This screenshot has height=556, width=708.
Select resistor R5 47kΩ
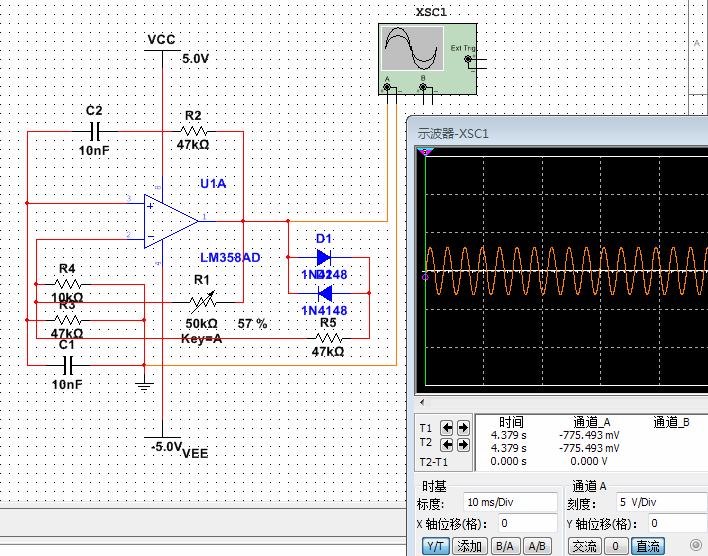pyautogui.click(x=329, y=338)
